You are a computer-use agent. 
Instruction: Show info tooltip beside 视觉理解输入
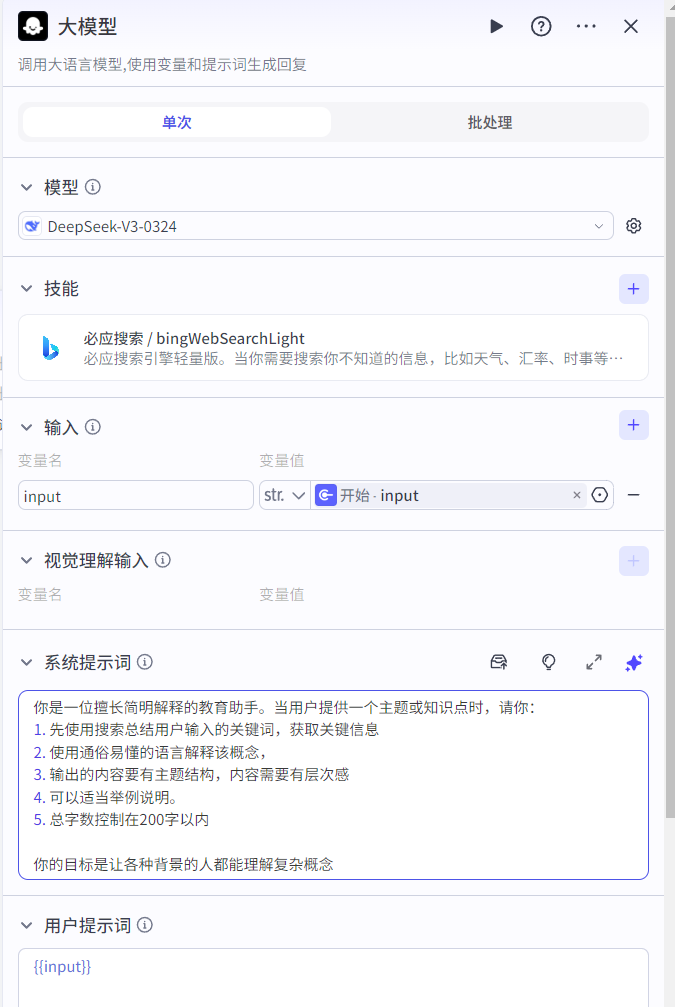(x=163, y=560)
